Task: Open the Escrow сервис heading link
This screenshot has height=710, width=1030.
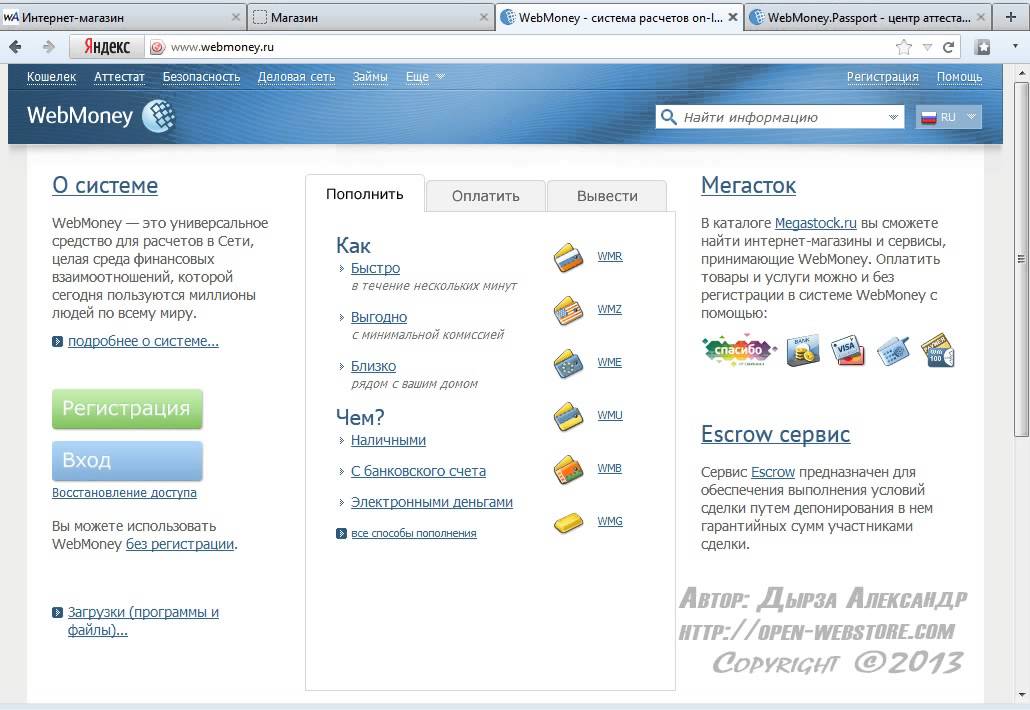Action: [775, 434]
